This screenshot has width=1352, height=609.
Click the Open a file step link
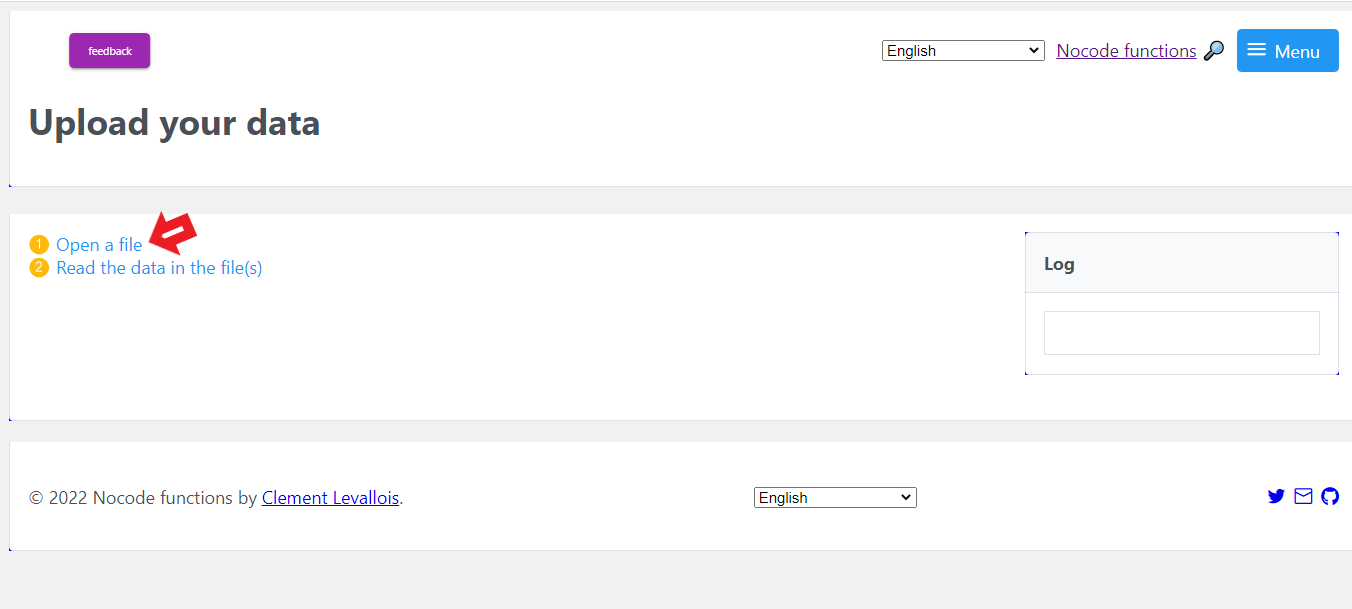[x=99, y=245]
